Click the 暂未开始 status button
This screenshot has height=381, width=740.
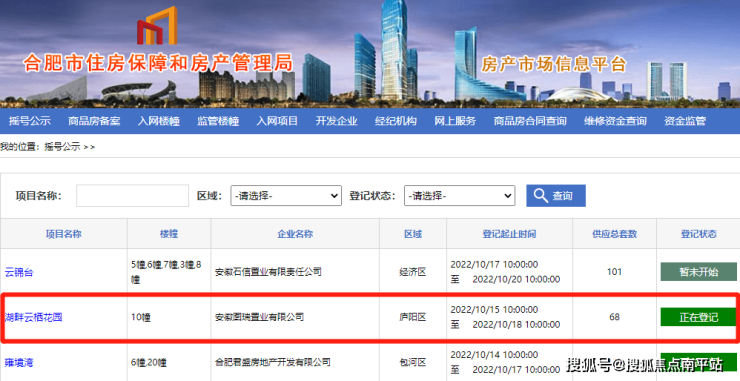point(698,272)
